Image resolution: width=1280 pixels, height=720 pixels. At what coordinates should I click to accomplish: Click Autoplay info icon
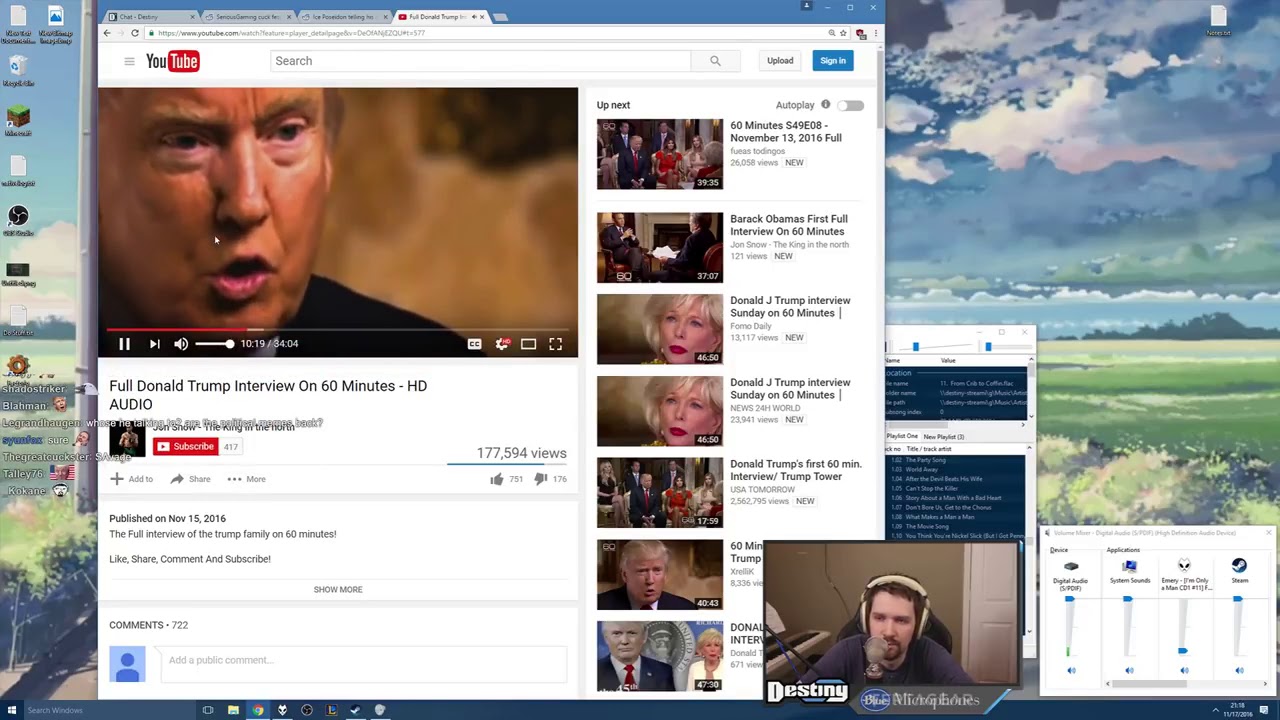(x=825, y=105)
